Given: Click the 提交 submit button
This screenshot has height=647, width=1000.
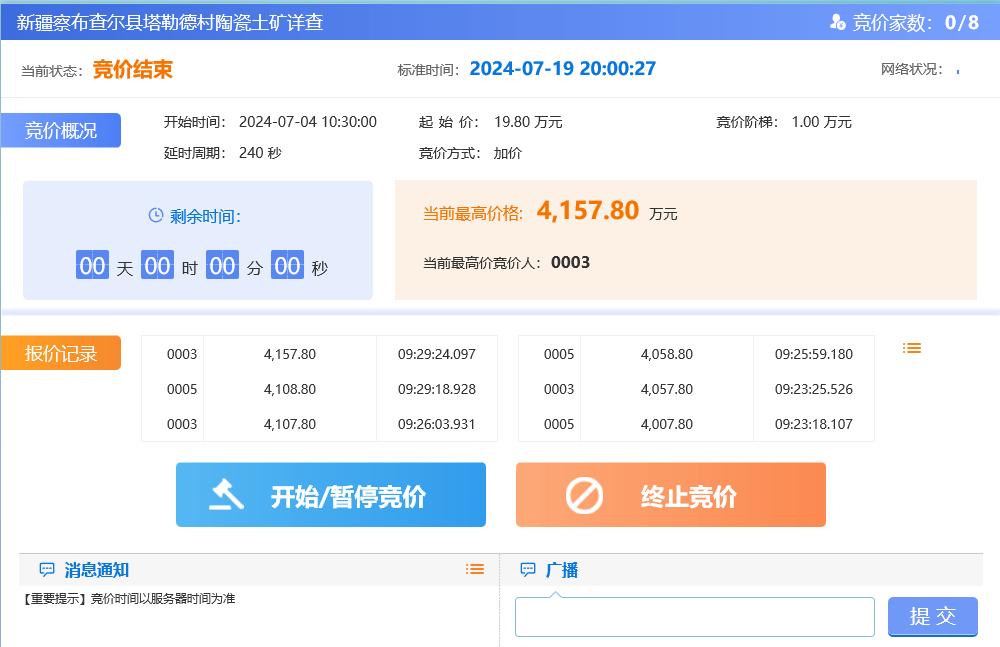Looking at the screenshot, I should click(933, 616).
